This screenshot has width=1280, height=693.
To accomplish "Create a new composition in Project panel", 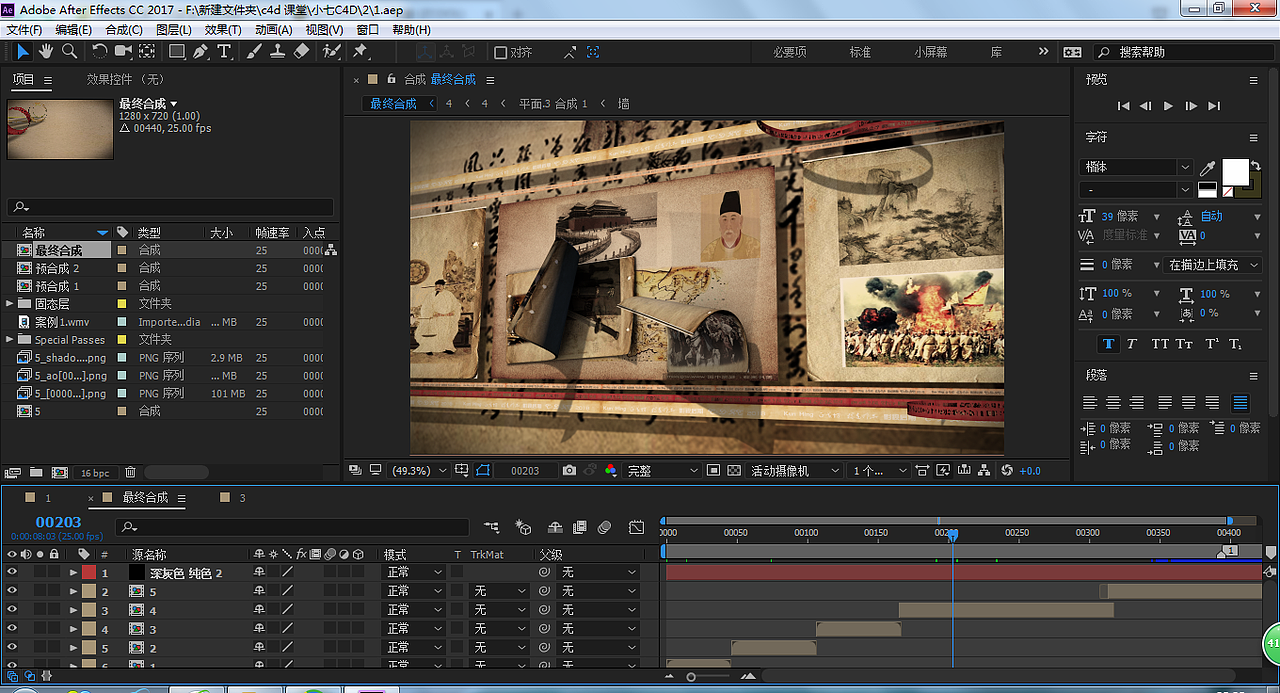I will [x=60, y=472].
